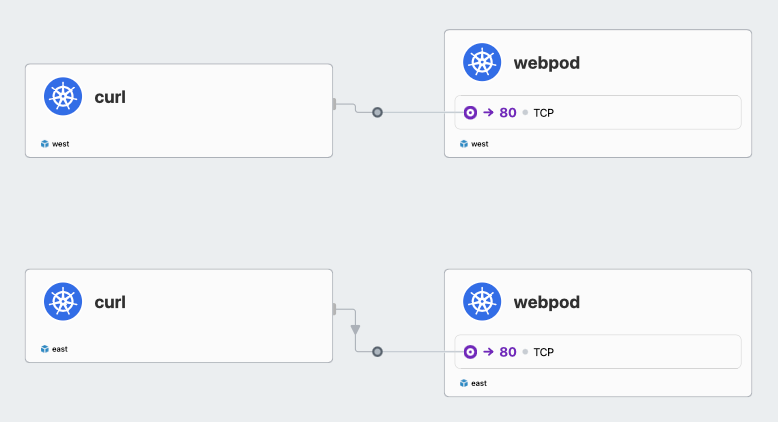Click the namespace cube icon beside east under webpod
Image resolution: width=778 pixels, height=422 pixels.
coord(463,383)
